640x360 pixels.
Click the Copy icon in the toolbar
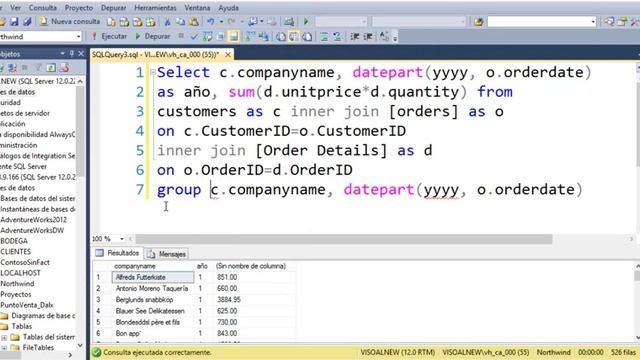180,21
